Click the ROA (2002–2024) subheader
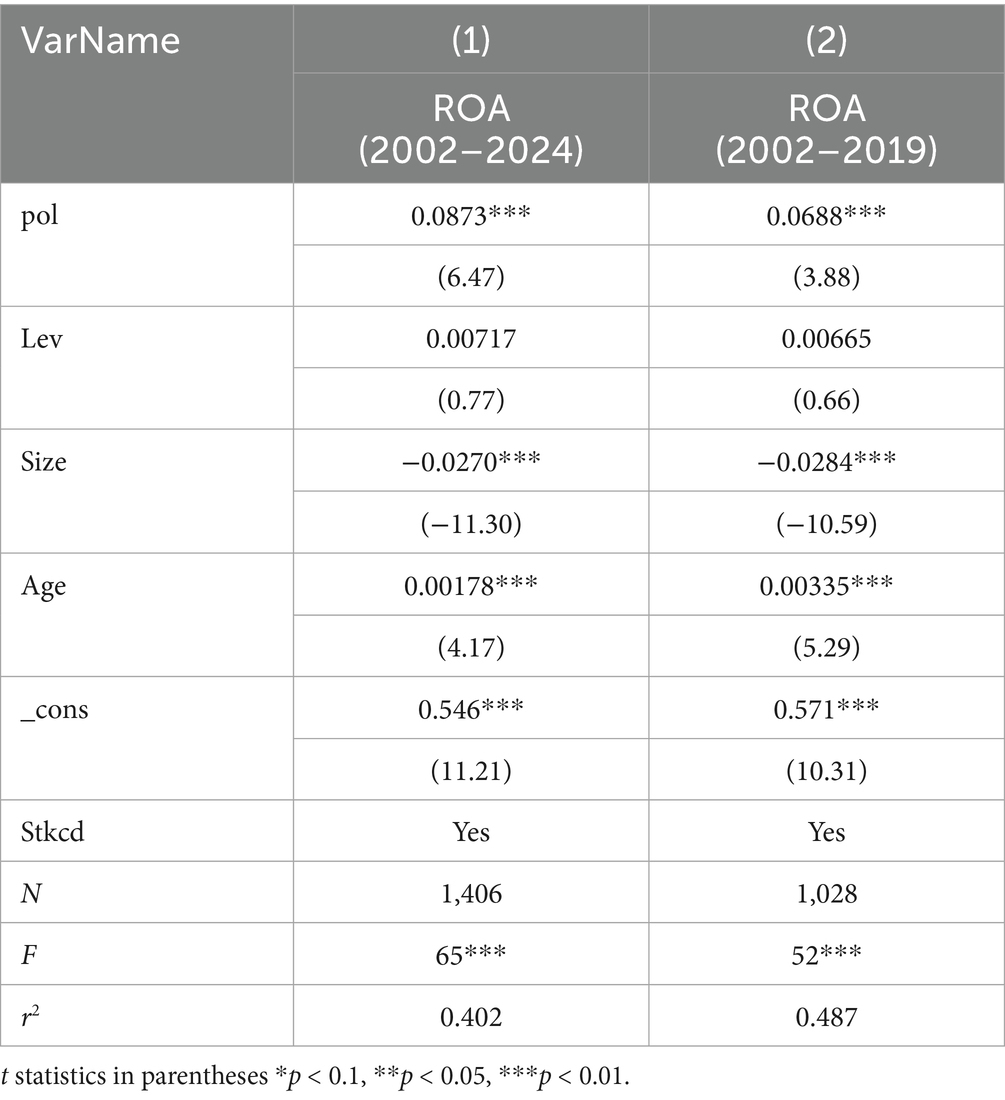This screenshot has width=1005, height=1100. [x=471, y=127]
